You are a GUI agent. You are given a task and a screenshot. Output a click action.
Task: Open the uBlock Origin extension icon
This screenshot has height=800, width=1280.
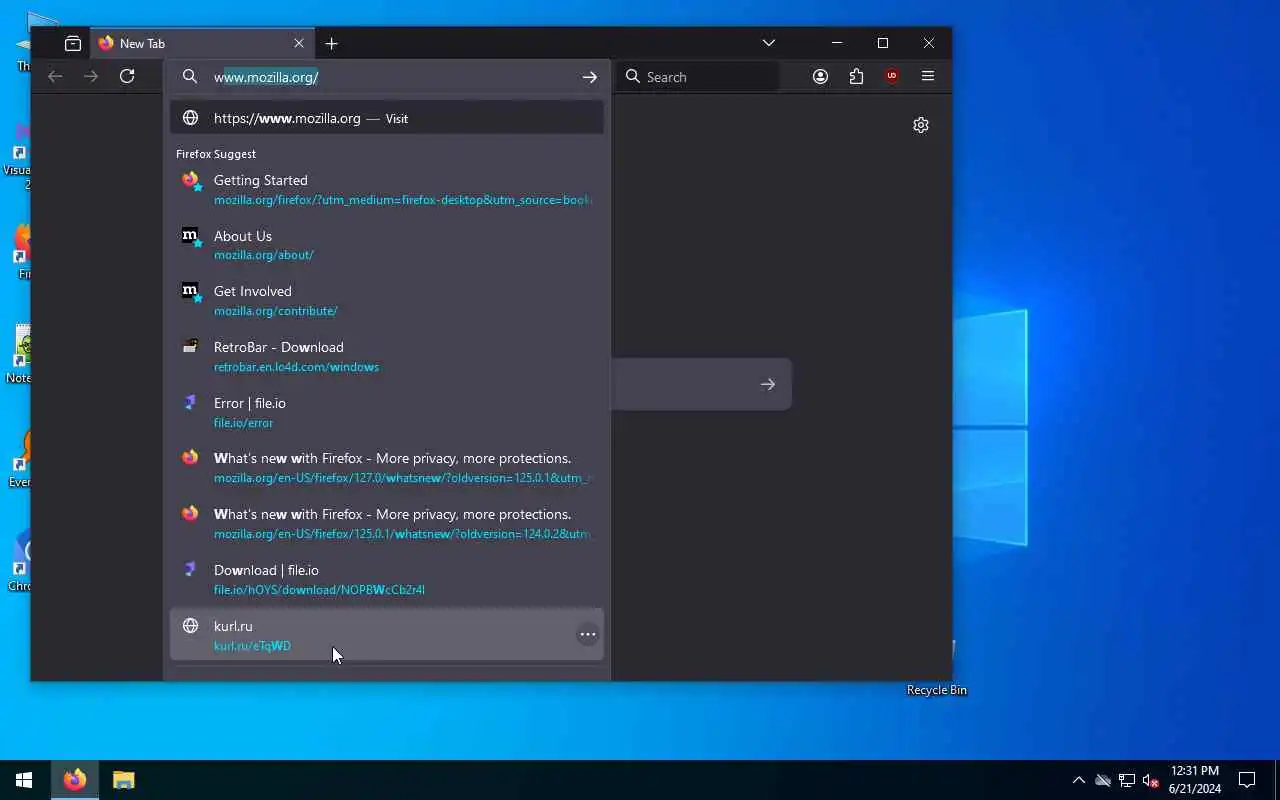pos(892,76)
